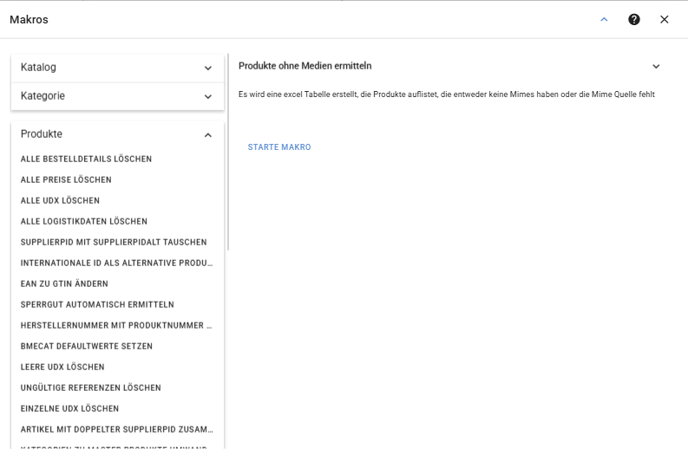Expand the Produkte ohne Medien ermitteln chevron
This screenshot has width=688, height=462.
coord(656,66)
